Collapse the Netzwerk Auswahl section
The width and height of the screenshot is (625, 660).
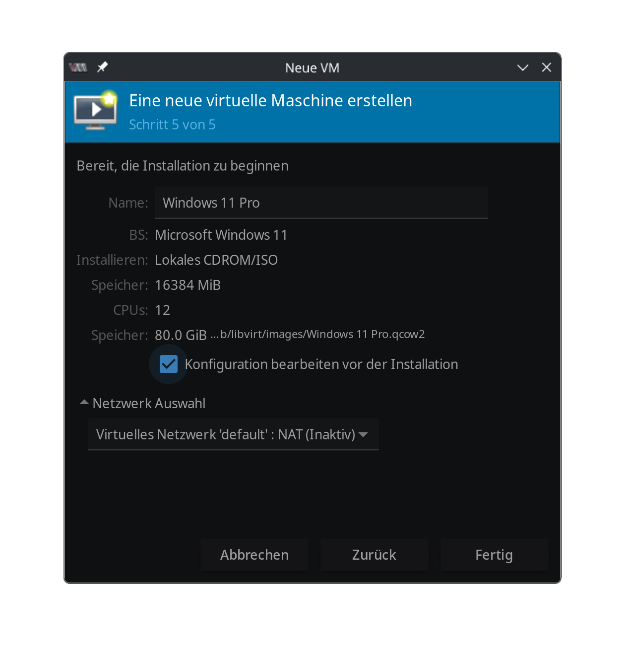(x=143, y=403)
